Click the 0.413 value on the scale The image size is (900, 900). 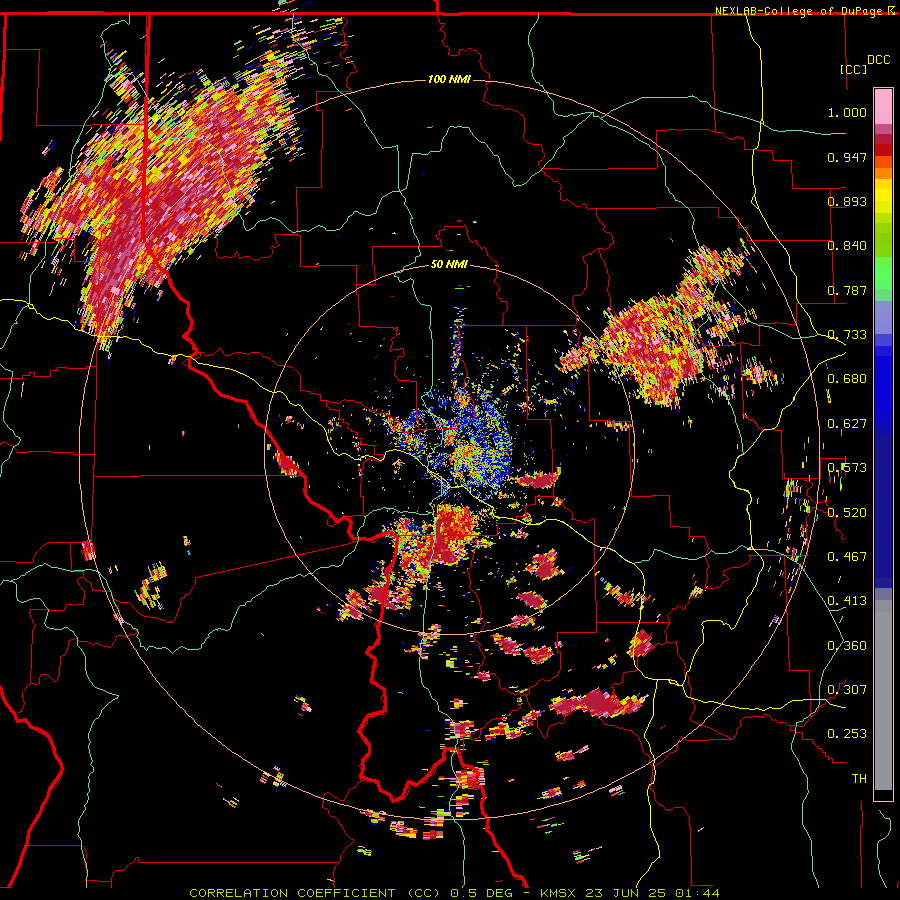847,601
